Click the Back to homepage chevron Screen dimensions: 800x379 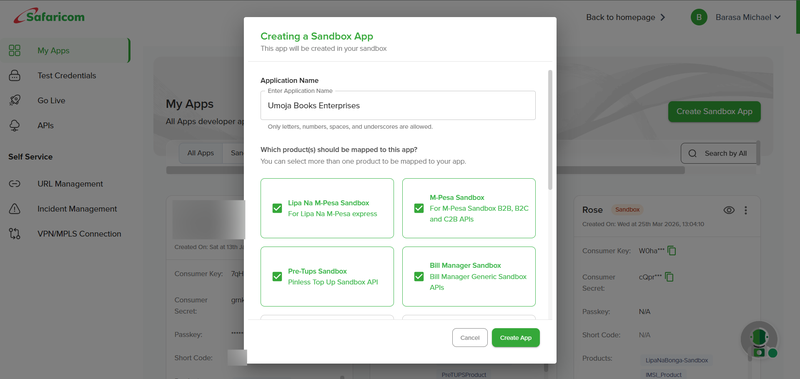click(x=663, y=17)
